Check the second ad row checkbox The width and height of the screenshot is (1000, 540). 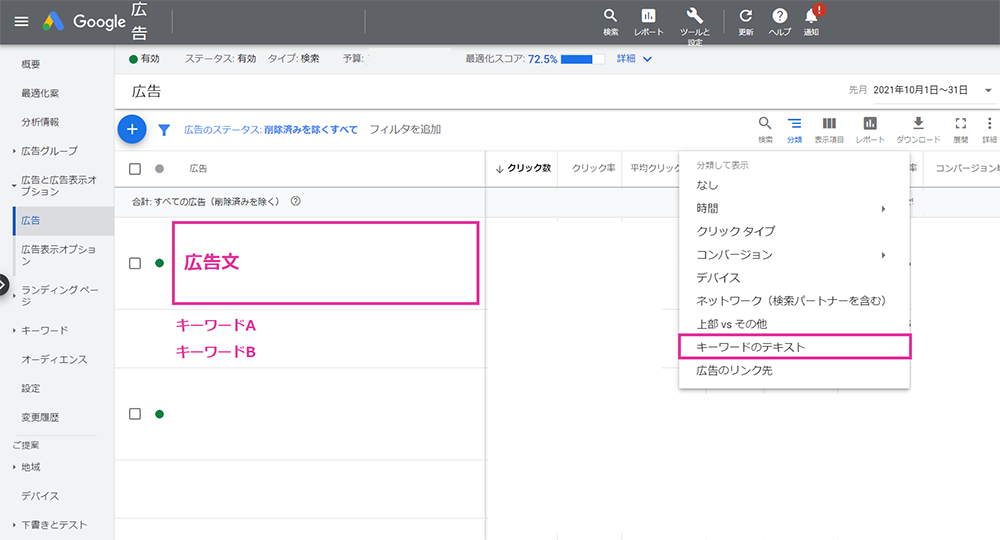tap(135, 414)
